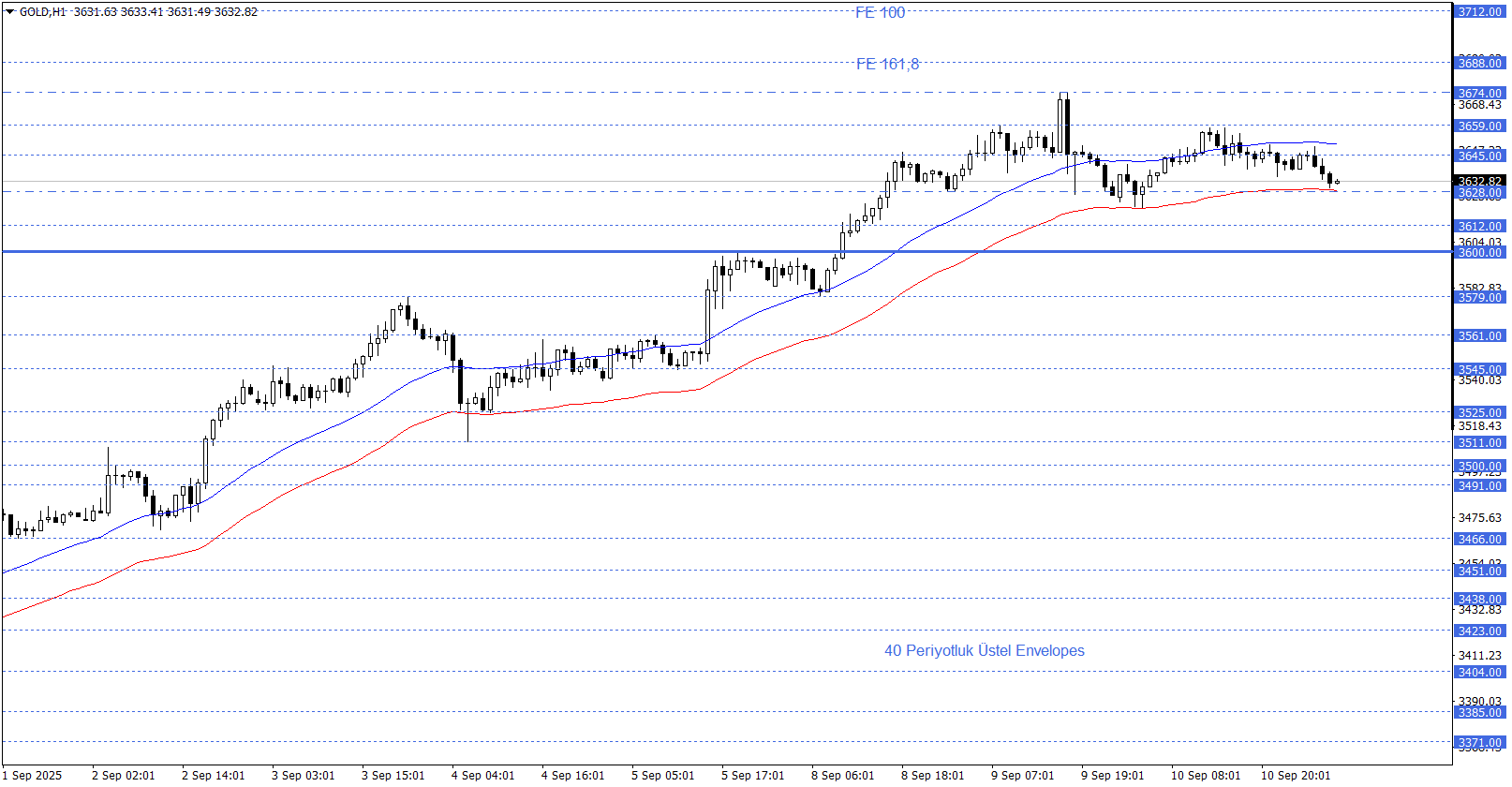Click the 10 Sep 20:01 time label
Screen dimensions: 1512x787
(x=1296, y=776)
